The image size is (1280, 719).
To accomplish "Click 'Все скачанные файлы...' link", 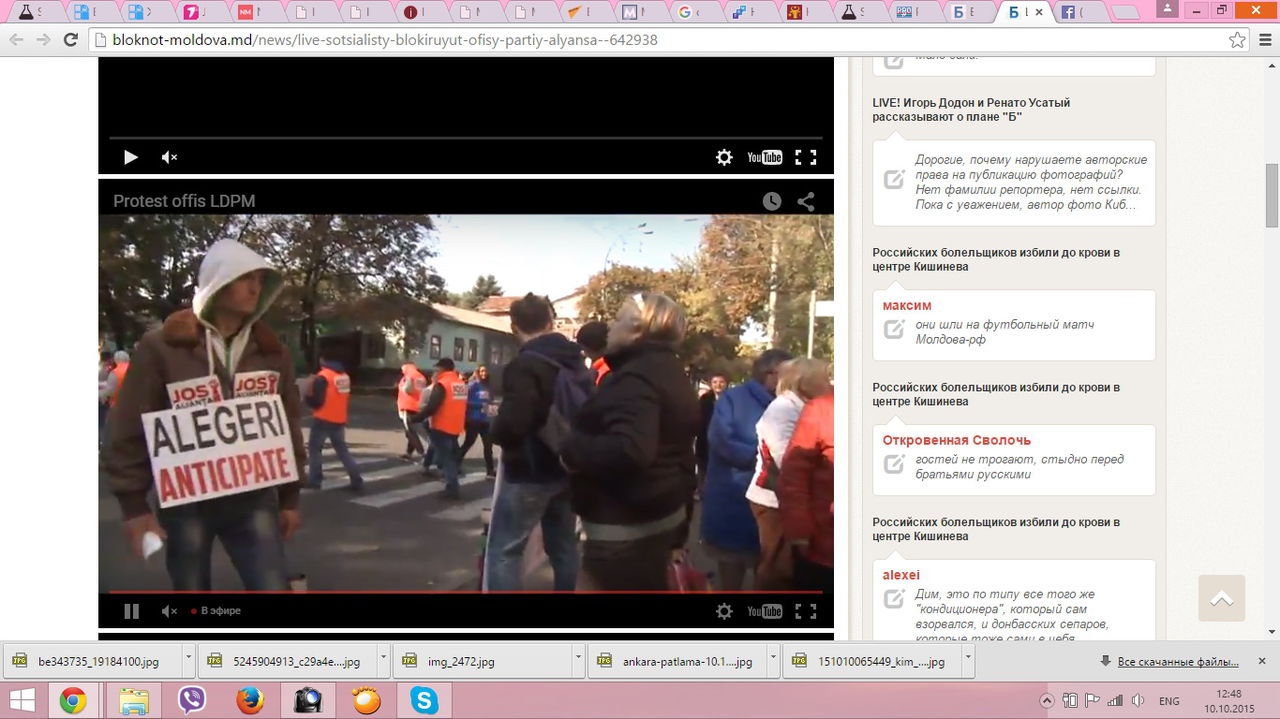I will (1177, 662).
